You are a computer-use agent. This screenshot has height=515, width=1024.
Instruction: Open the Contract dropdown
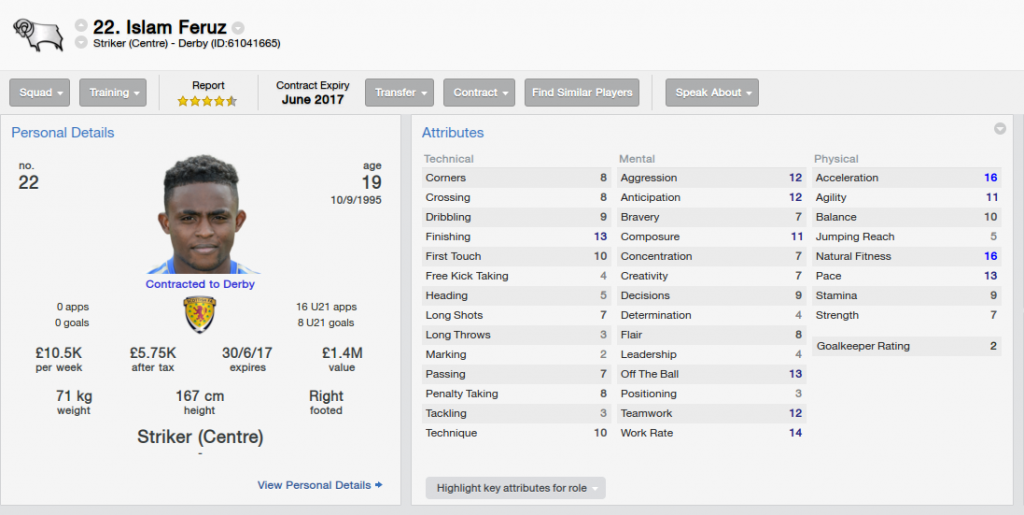click(x=479, y=93)
